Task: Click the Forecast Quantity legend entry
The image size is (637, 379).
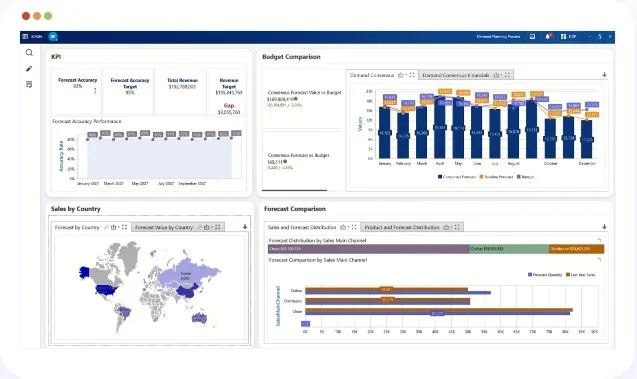Action: coord(545,275)
